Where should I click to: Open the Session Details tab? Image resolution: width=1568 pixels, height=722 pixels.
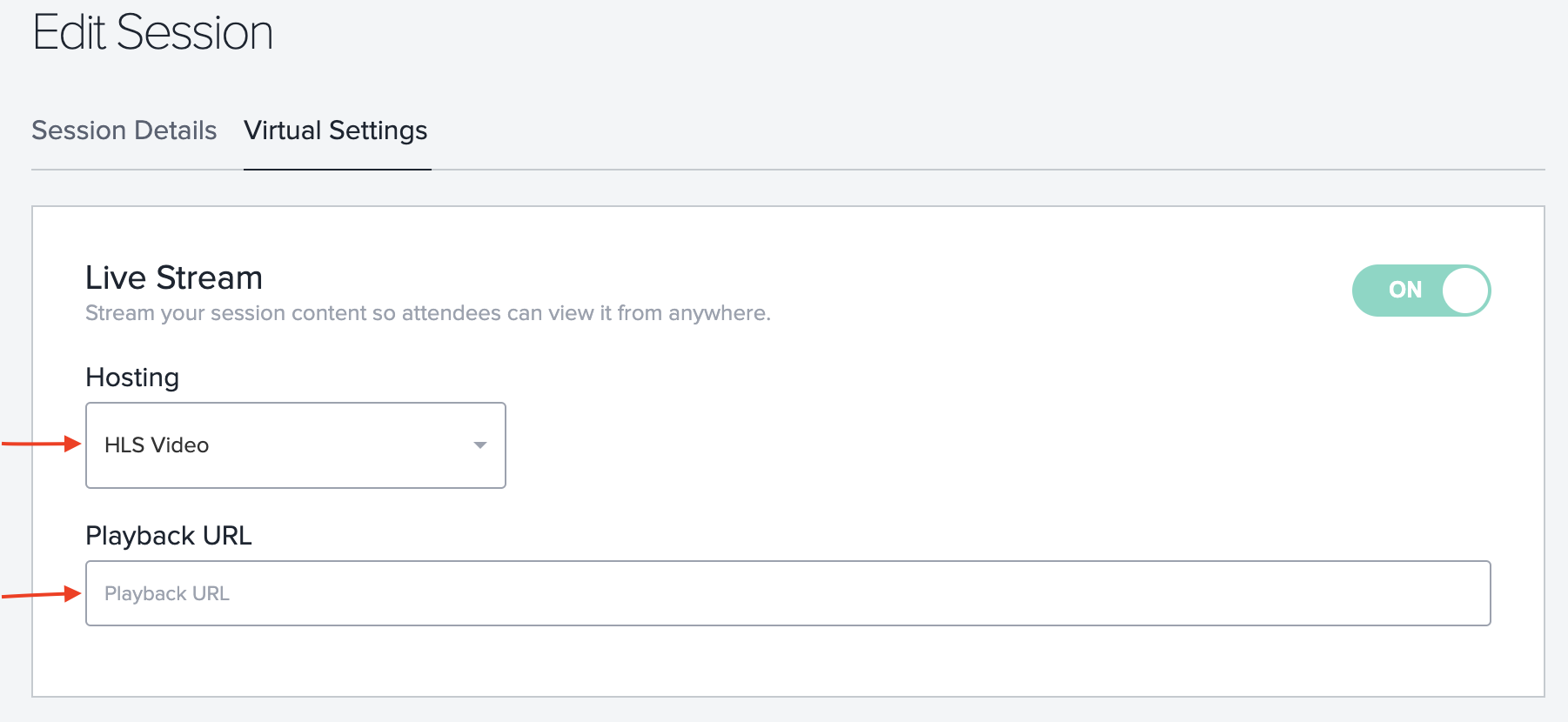(x=124, y=130)
